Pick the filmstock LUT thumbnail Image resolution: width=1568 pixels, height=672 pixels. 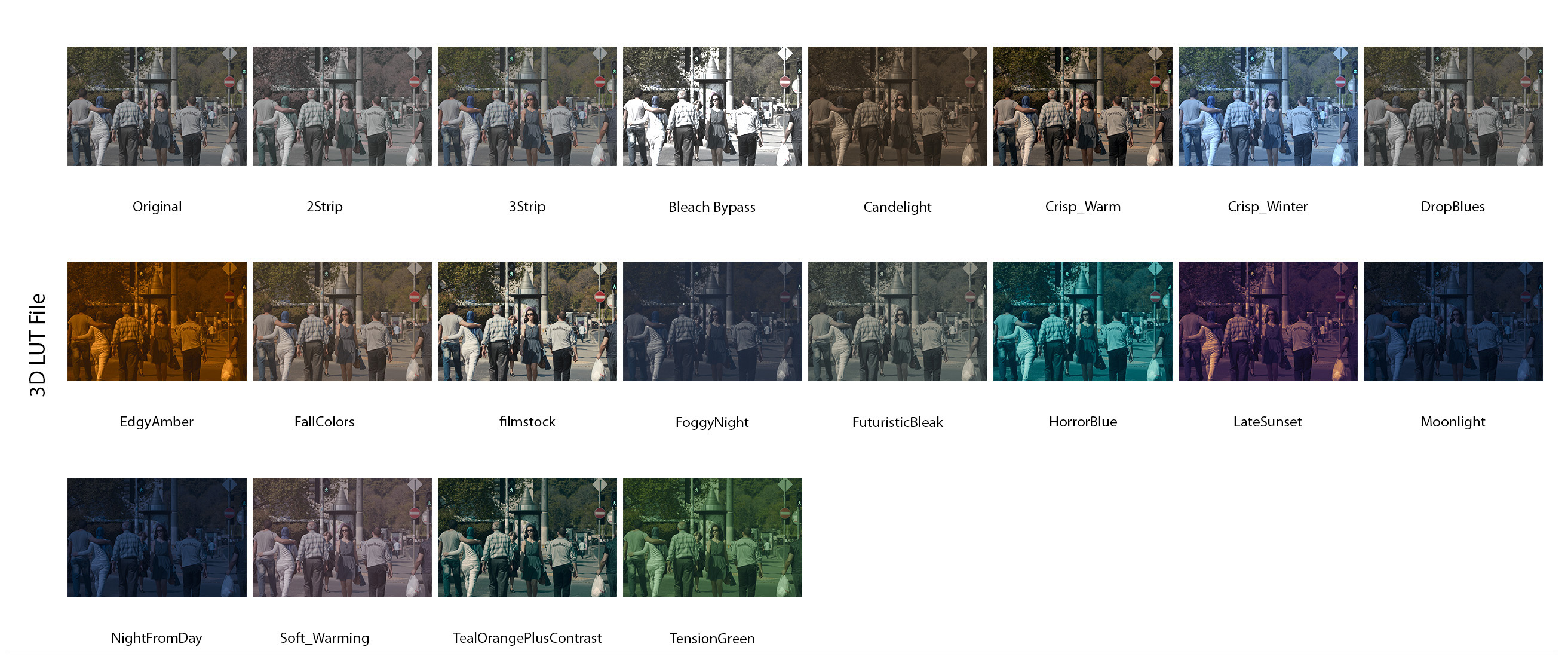point(527,321)
